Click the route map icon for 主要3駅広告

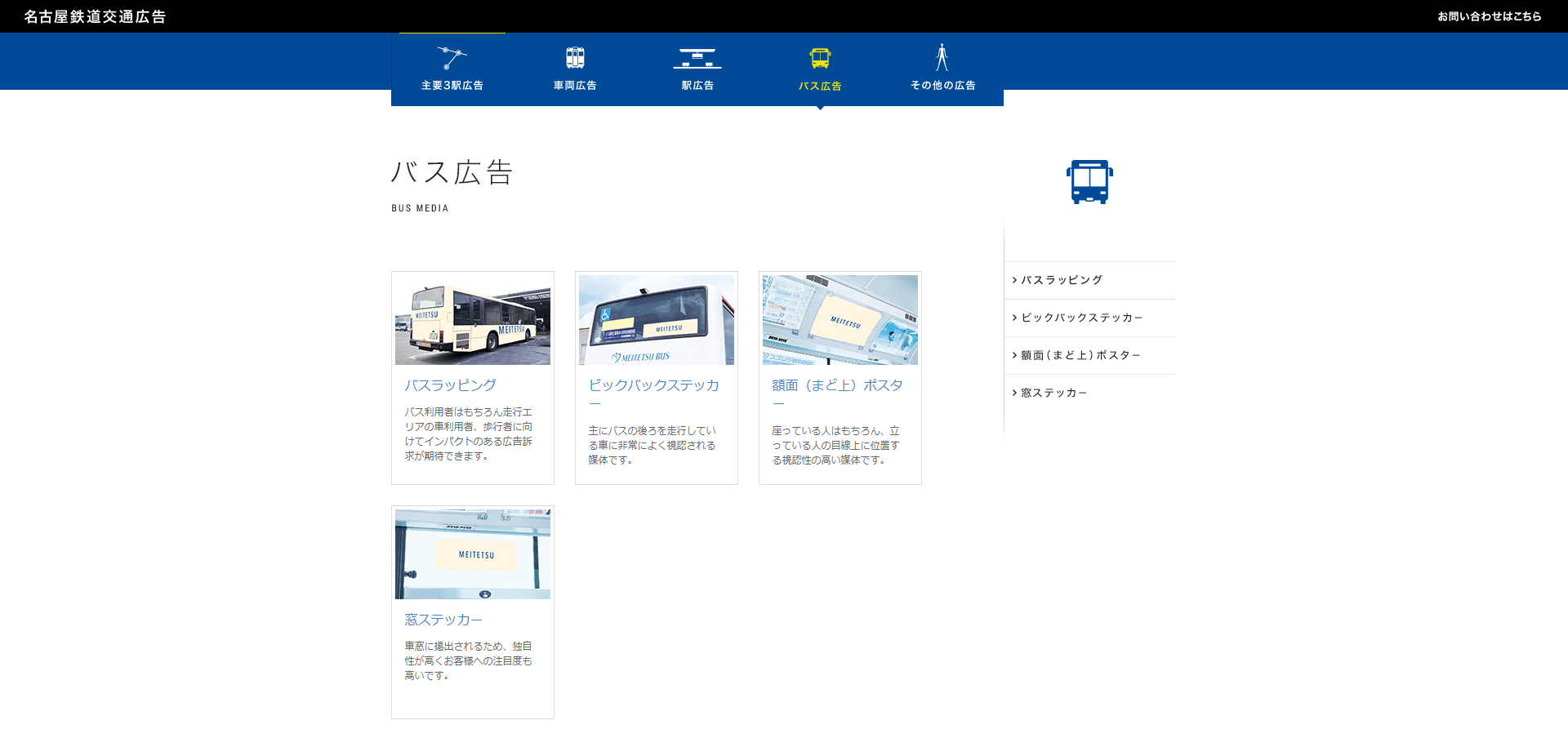(452, 58)
